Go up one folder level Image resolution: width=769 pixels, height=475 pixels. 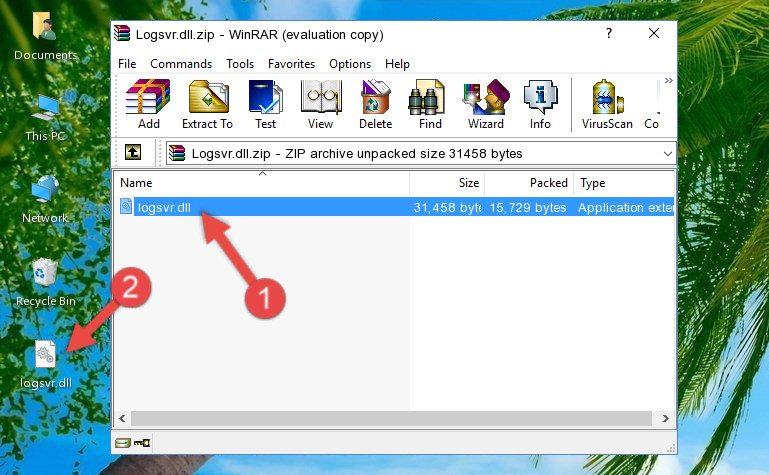pyautogui.click(x=133, y=152)
